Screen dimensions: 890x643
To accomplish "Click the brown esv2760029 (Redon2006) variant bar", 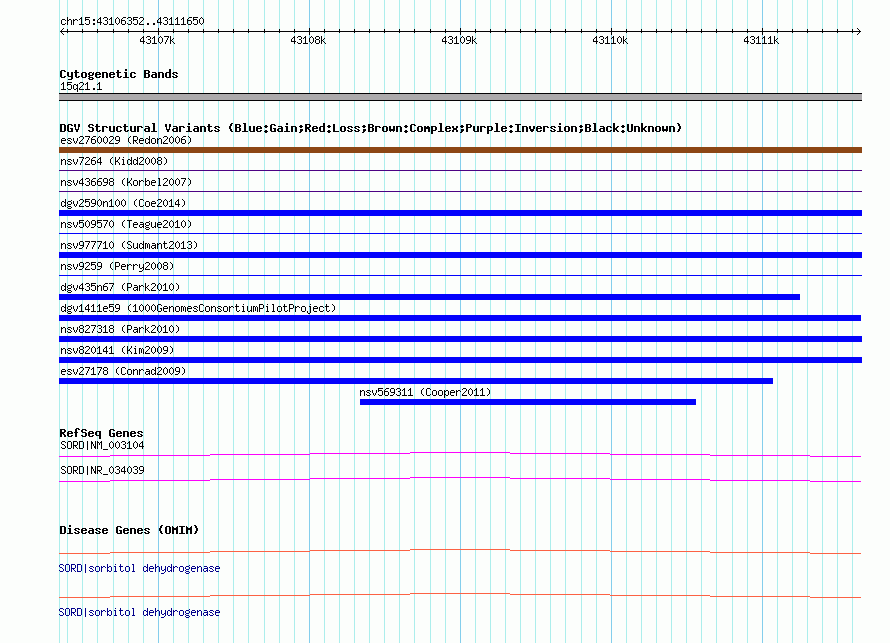I will 460,150.
